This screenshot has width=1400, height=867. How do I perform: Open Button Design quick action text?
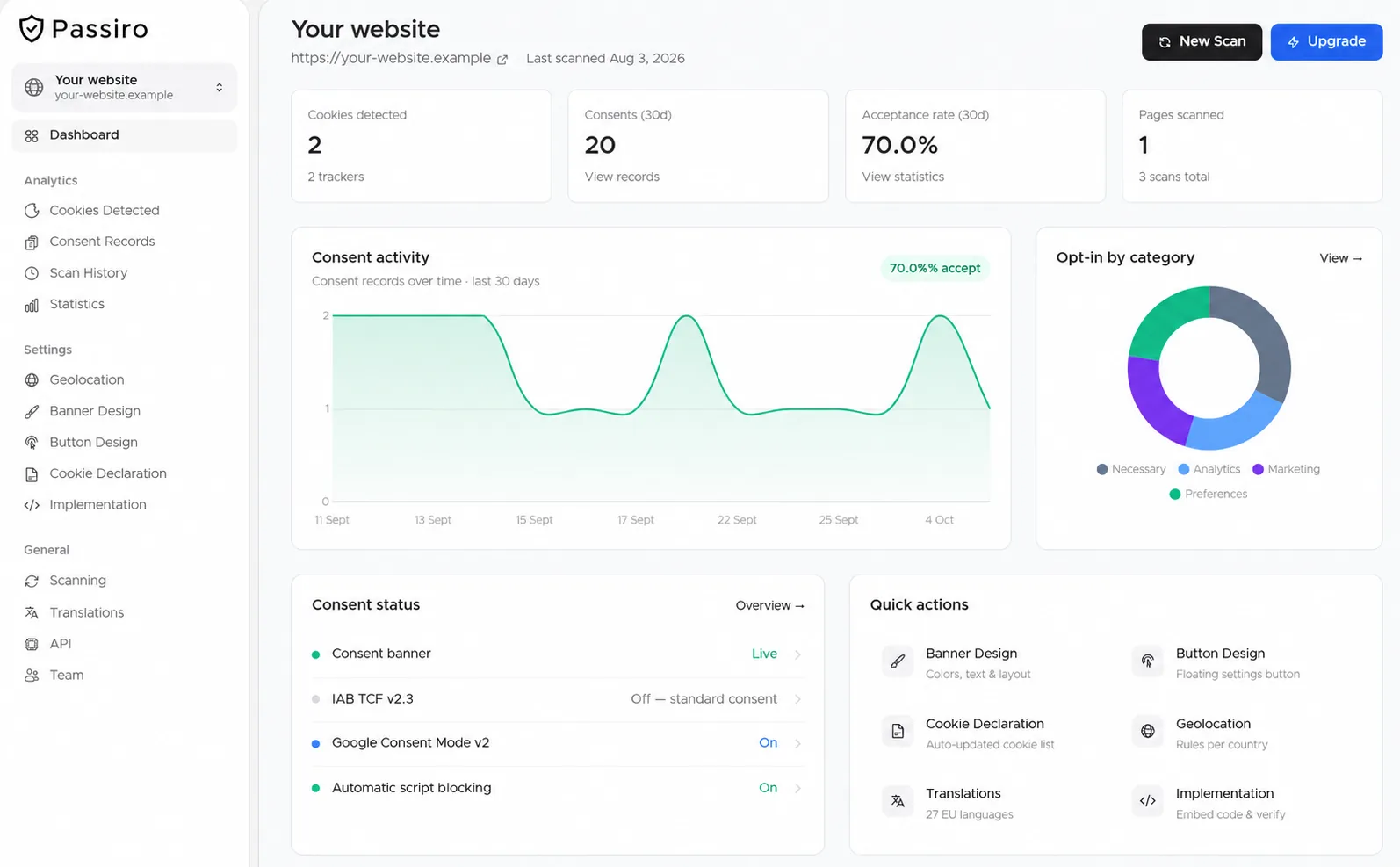click(x=1220, y=654)
